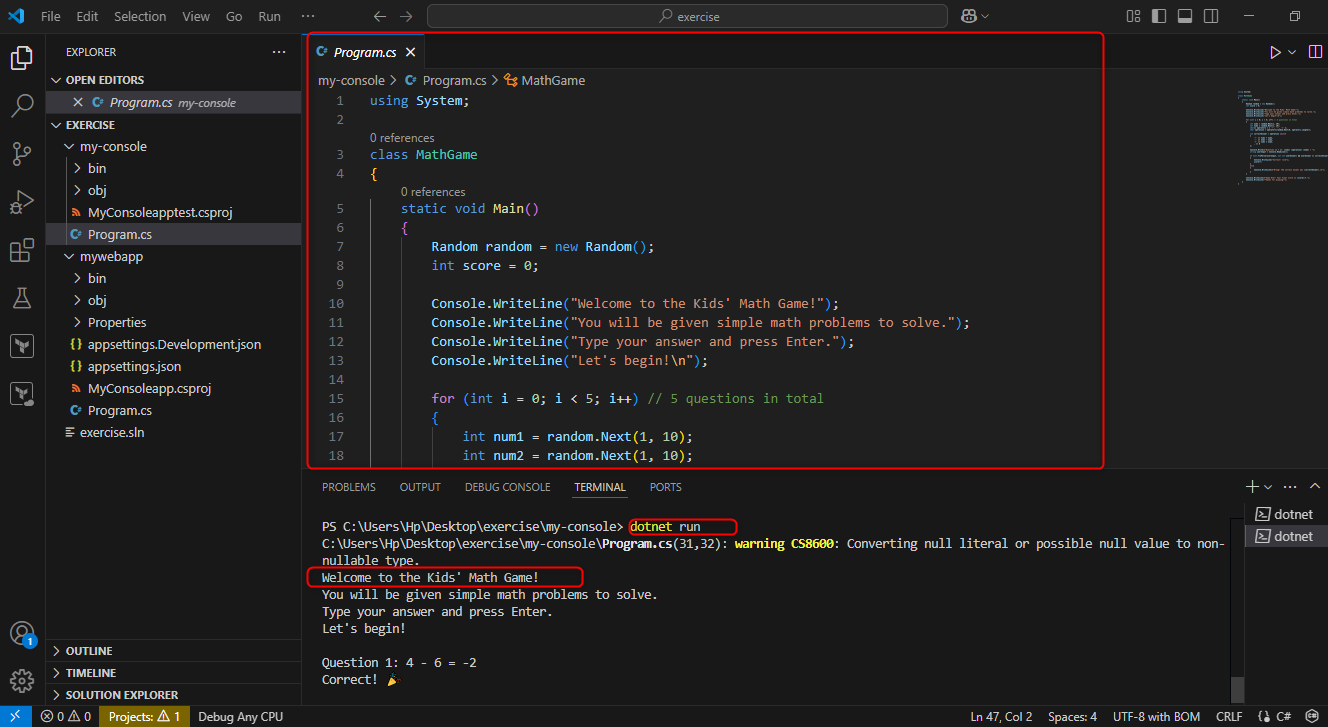Open the terminal panel's more actions menu
Screen dimensions: 1328x727
[1288, 487]
